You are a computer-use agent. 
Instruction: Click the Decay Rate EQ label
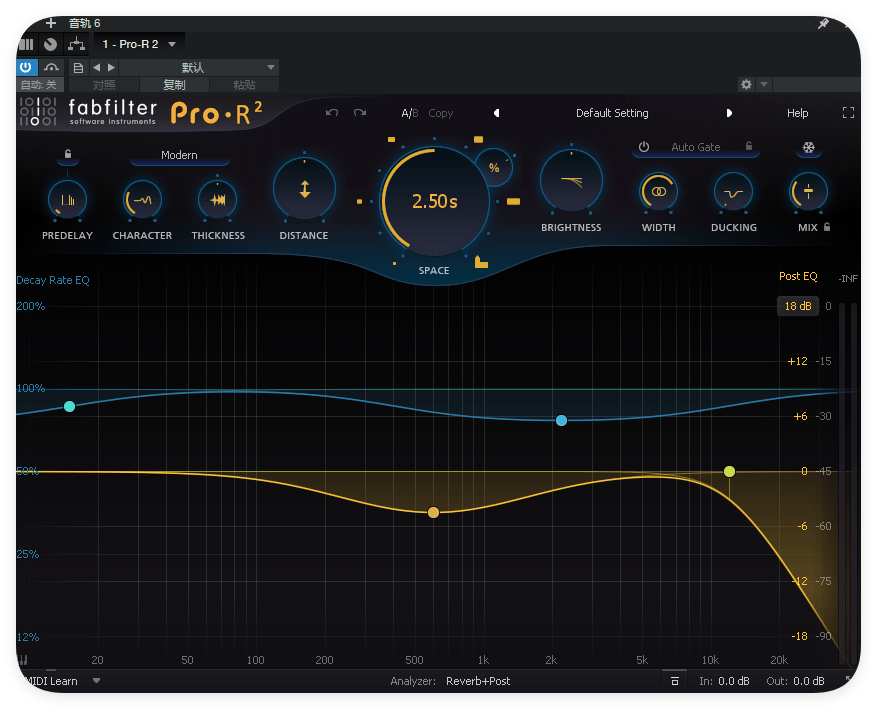coord(53,280)
